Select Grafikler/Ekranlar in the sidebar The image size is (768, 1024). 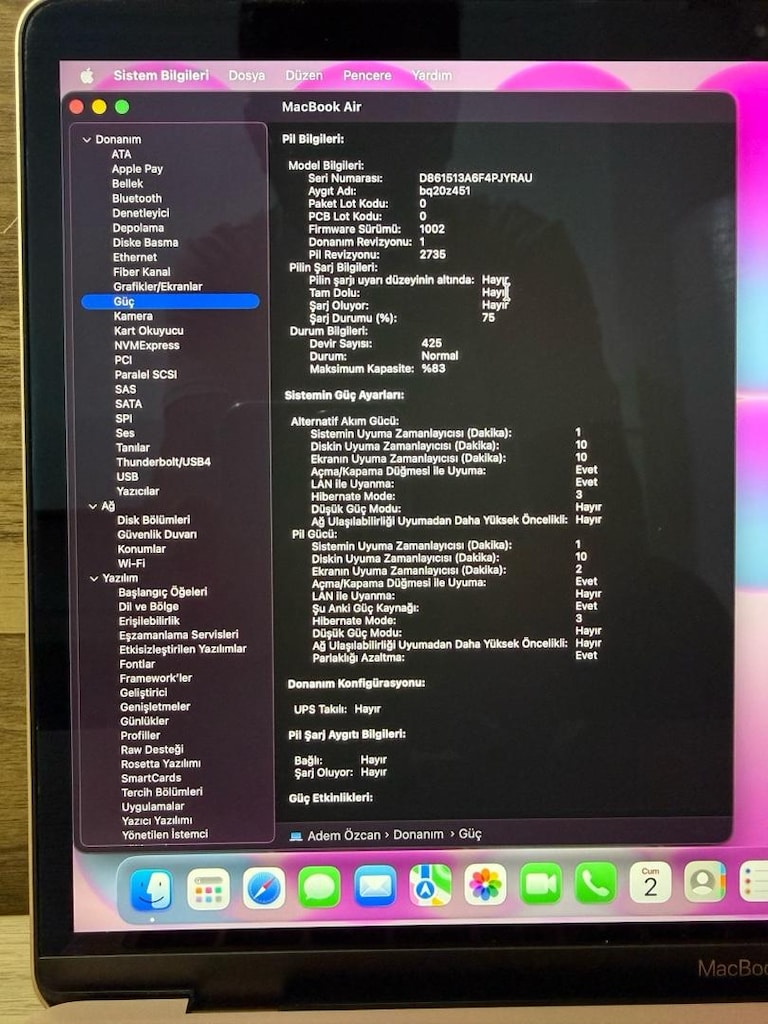(158, 287)
